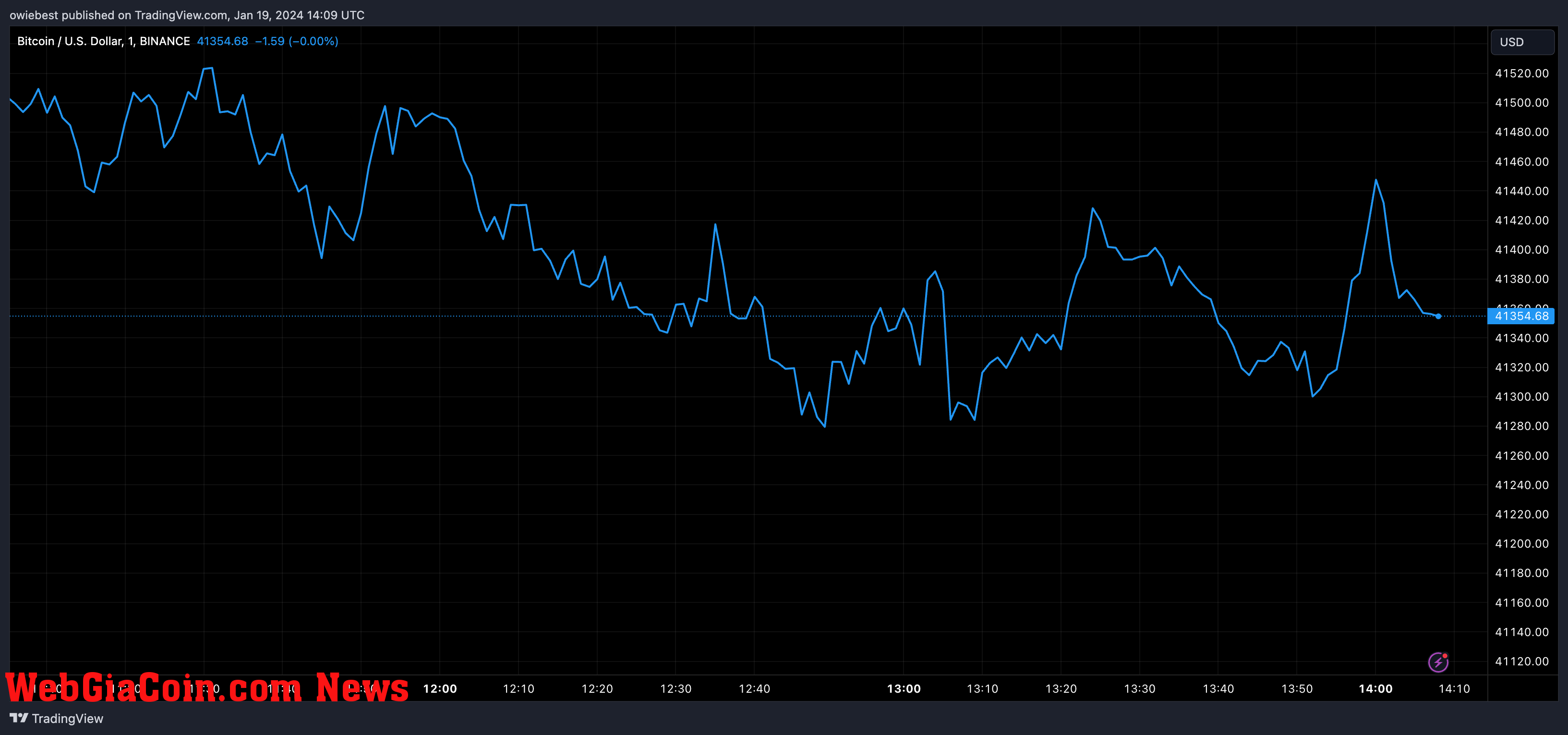Click the 41460.00 price axis label
This screenshot has height=735, width=1568.
1522,162
